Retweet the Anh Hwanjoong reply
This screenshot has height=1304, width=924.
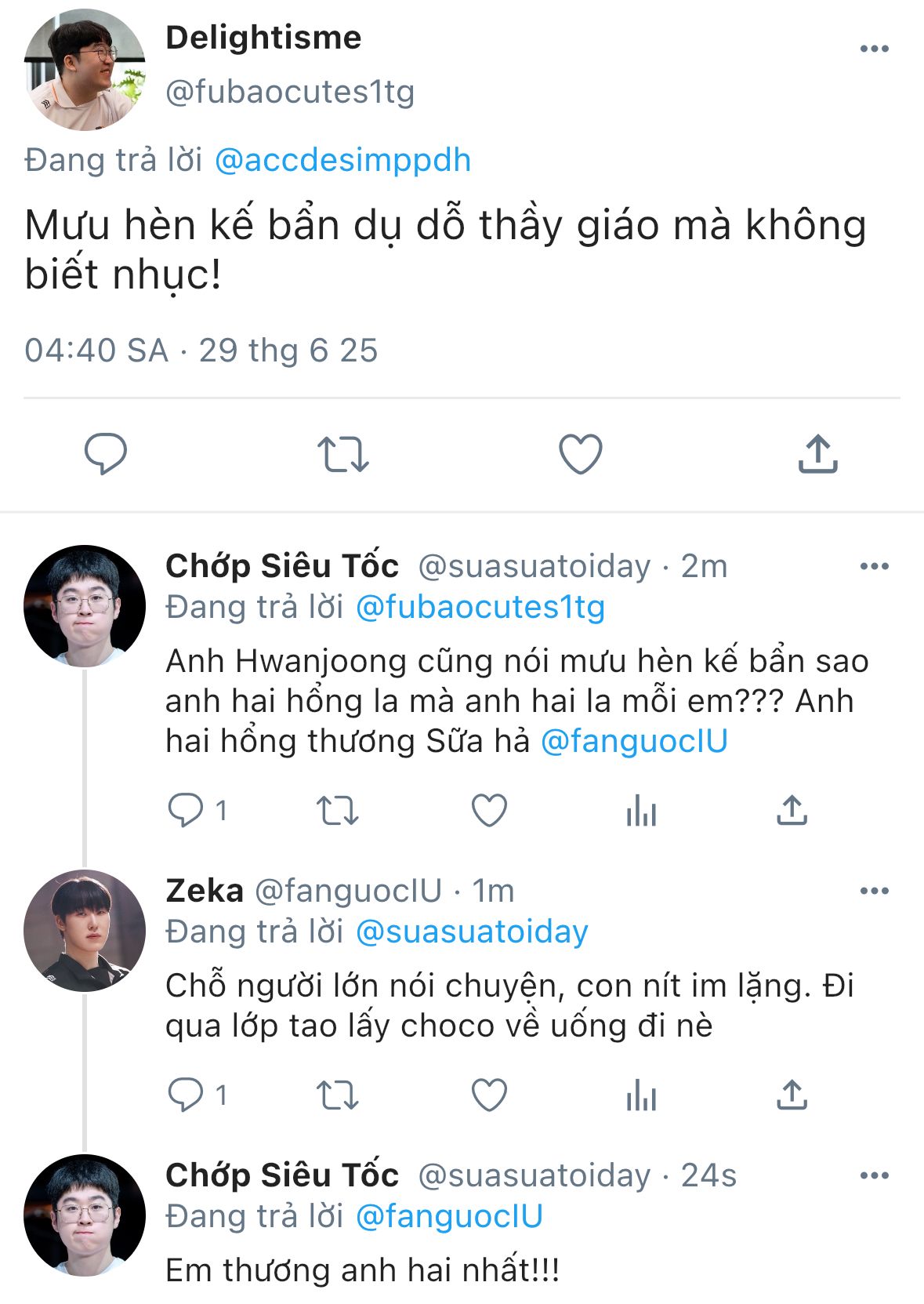pos(337,810)
